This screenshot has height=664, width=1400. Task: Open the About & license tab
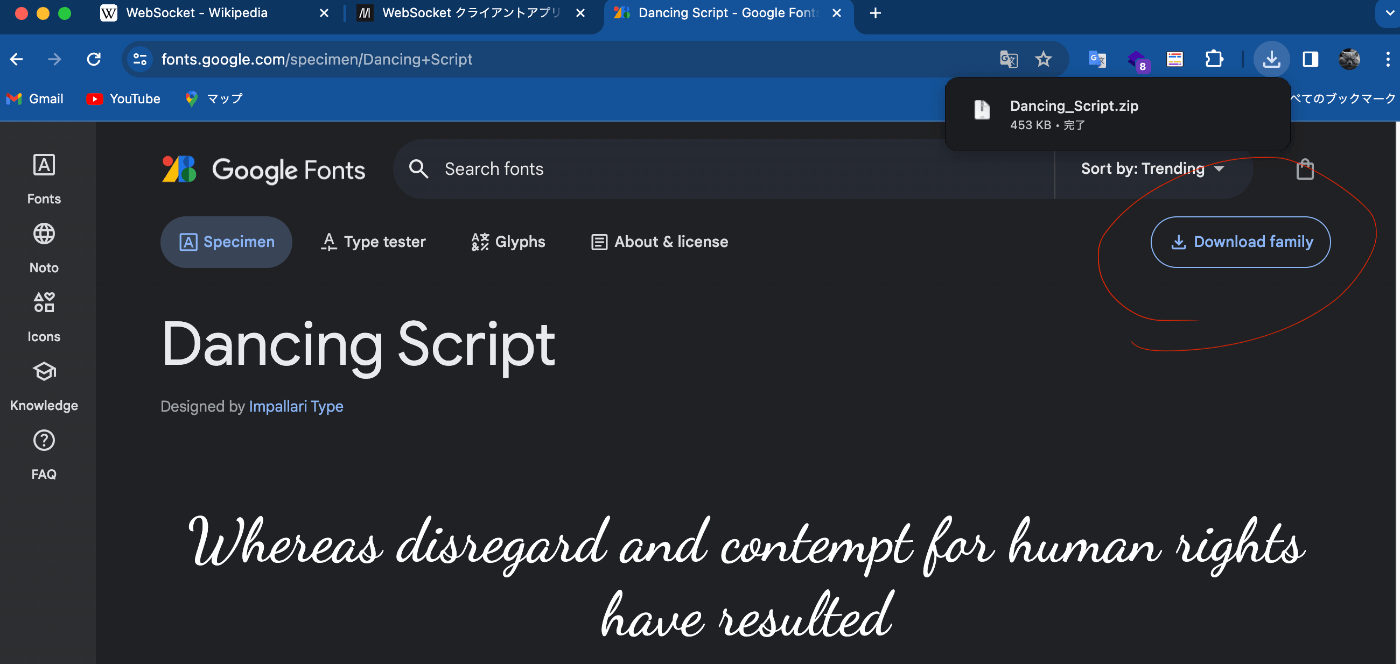coord(659,242)
